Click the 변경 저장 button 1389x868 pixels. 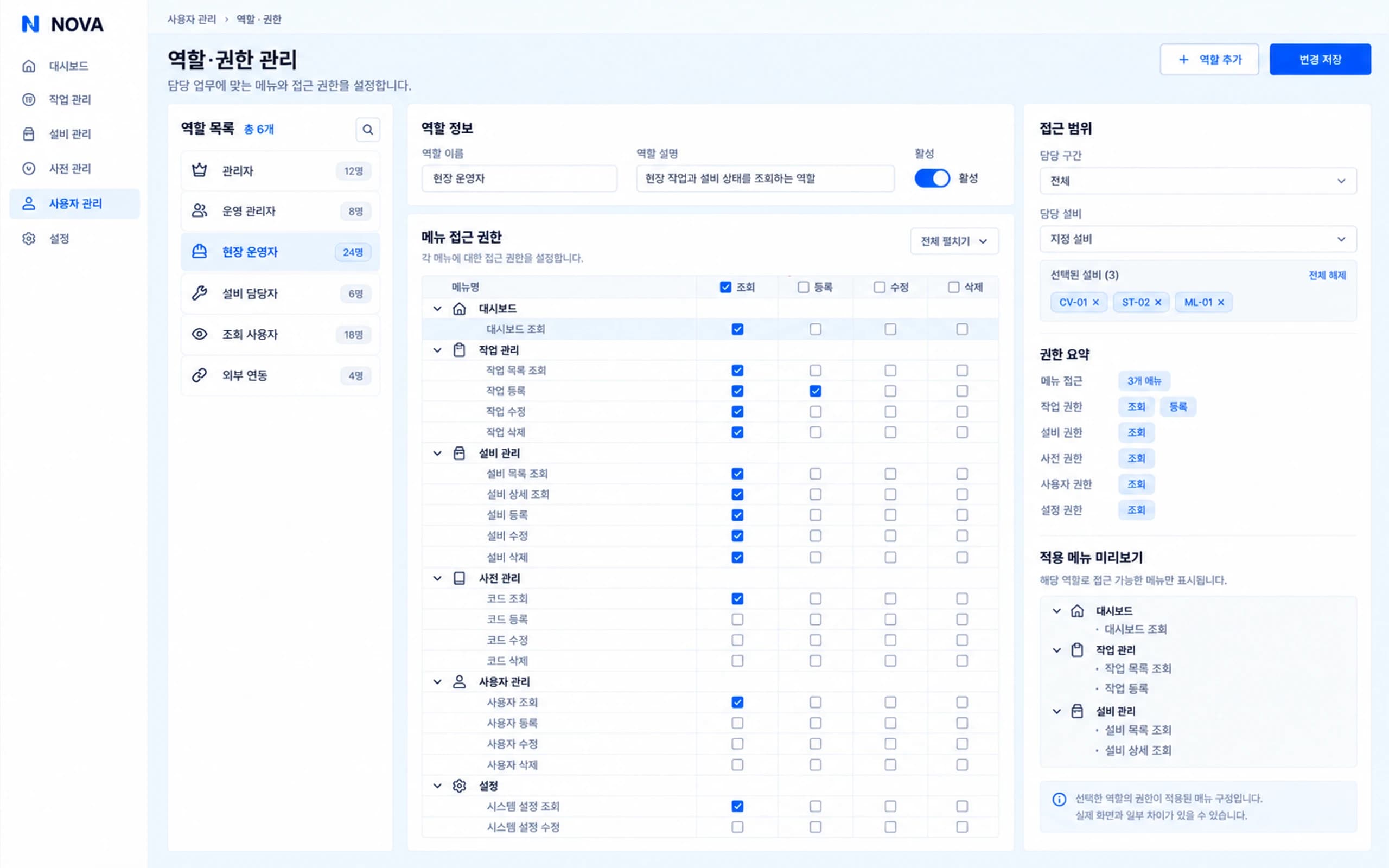pyautogui.click(x=1320, y=60)
